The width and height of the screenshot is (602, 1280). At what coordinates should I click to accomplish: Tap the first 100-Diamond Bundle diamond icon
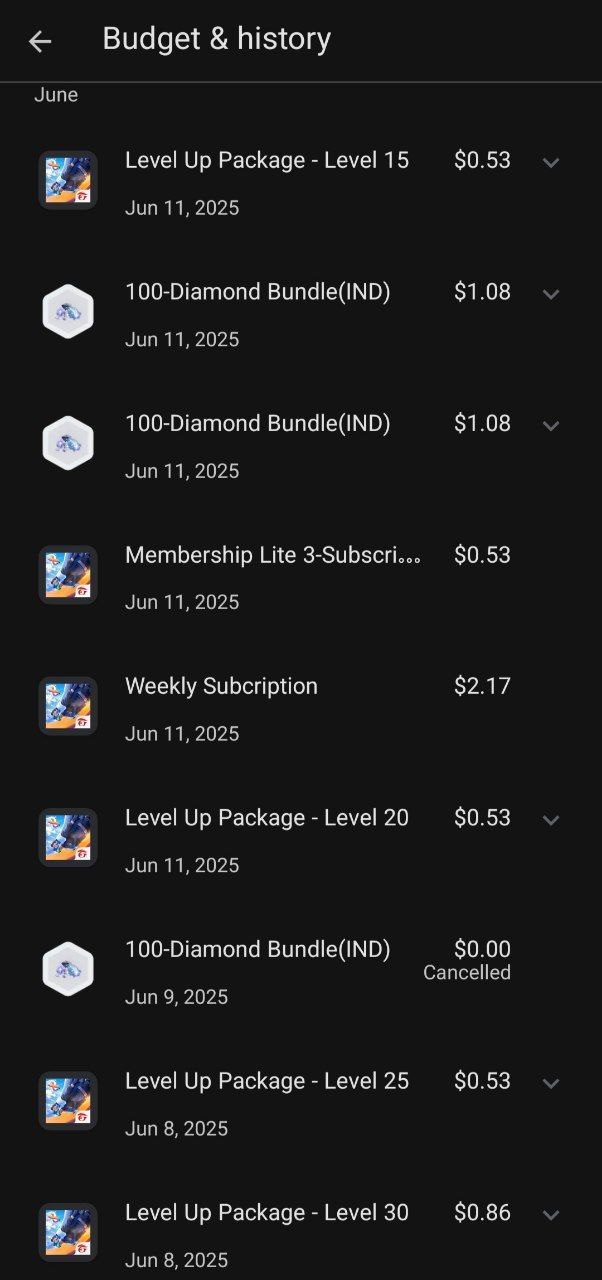coord(68,311)
